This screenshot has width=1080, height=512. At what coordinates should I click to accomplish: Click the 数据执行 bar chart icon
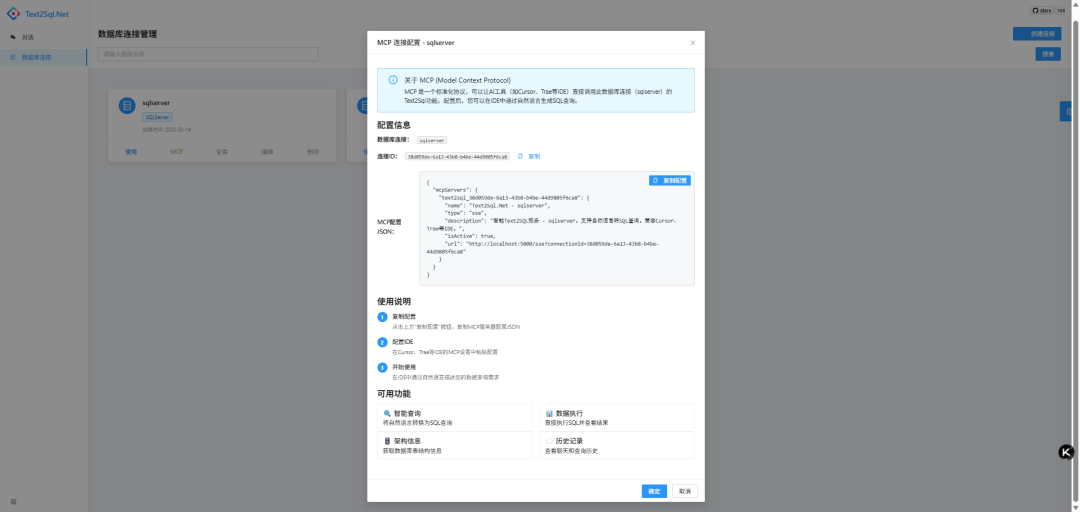549,413
